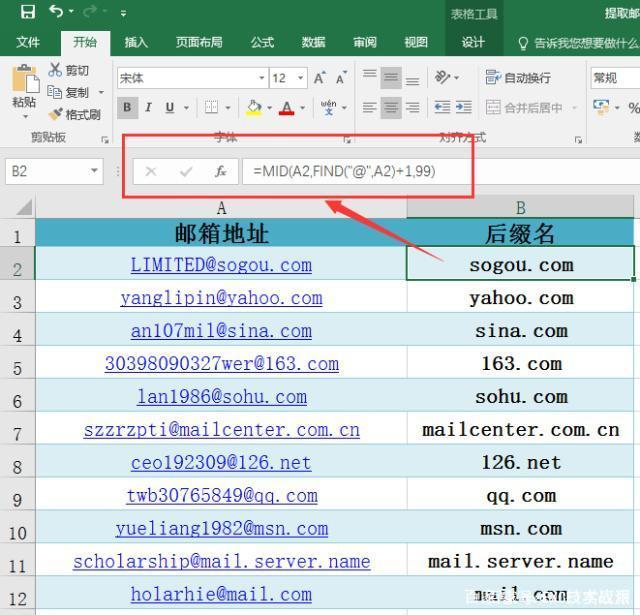Screen dimensions: 640x615
Task: Toggle Underline formatting
Action: [170, 107]
